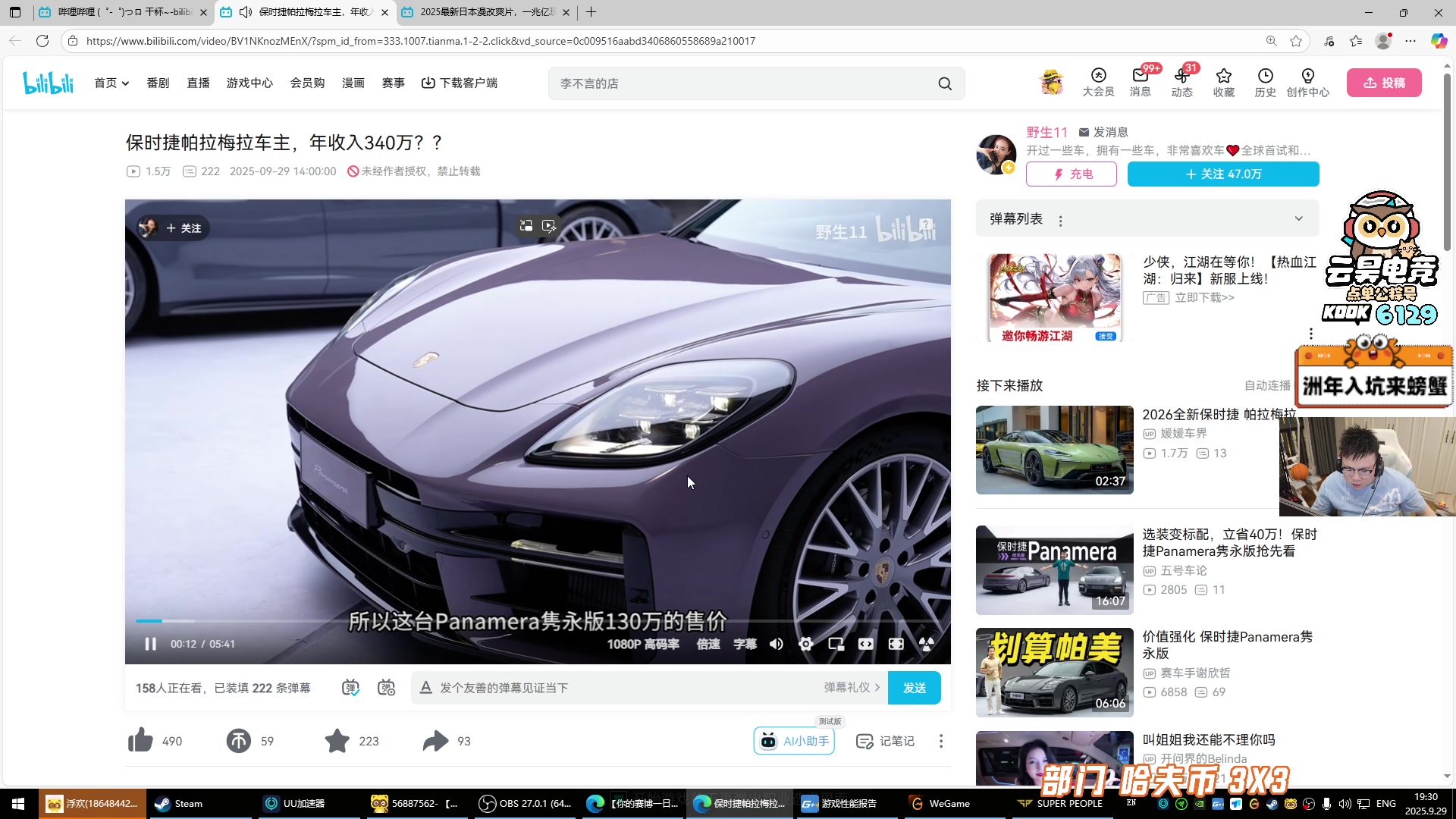Open the 首页 dropdown menu
This screenshot has height=819, width=1456.
[x=111, y=83]
